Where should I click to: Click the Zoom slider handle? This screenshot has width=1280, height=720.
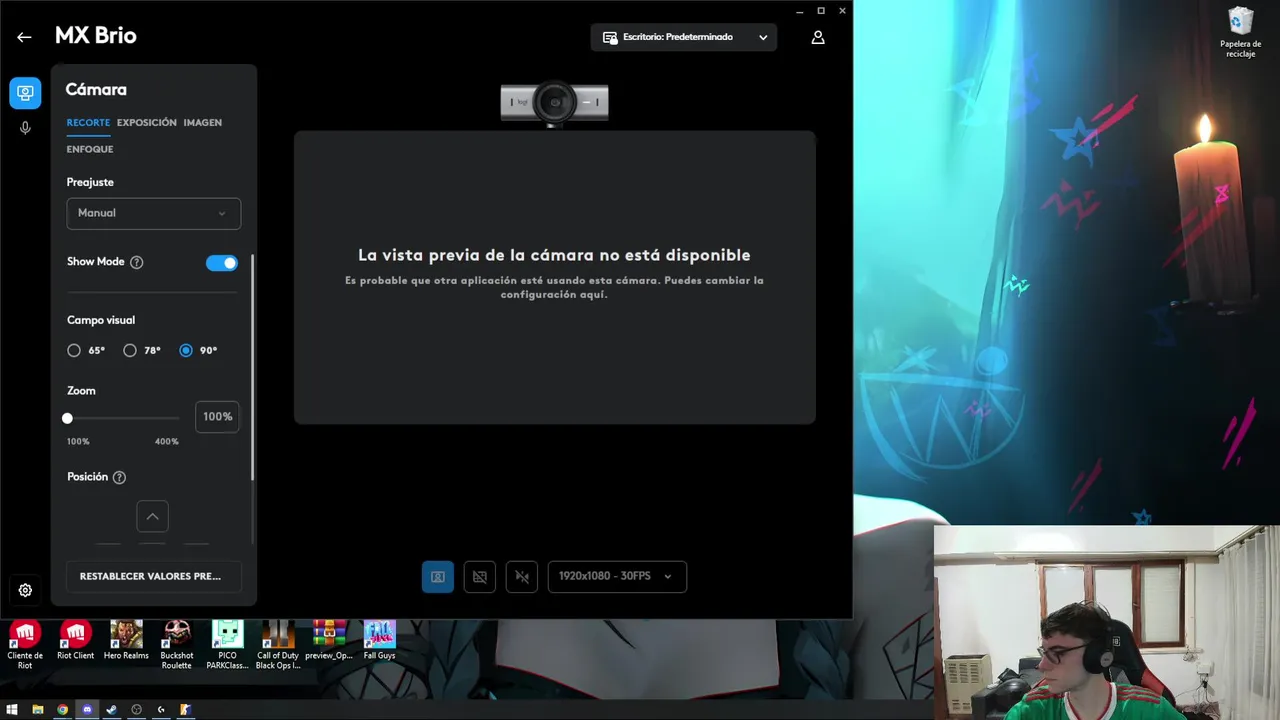67,418
